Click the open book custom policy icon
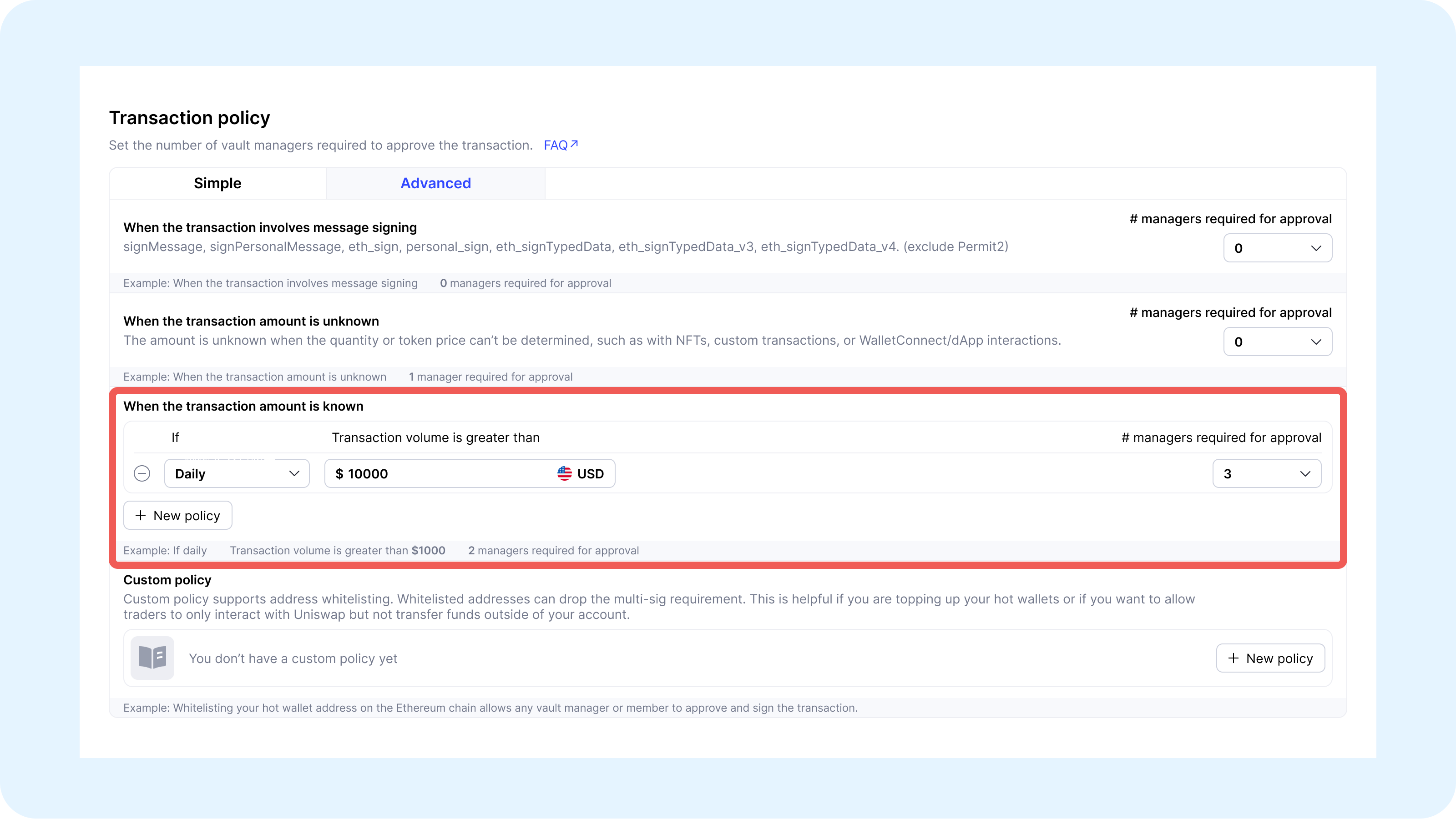 click(152, 658)
